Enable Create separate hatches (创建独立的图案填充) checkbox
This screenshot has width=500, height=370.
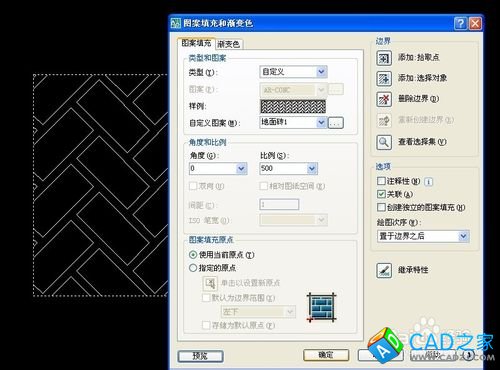point(381,207)
